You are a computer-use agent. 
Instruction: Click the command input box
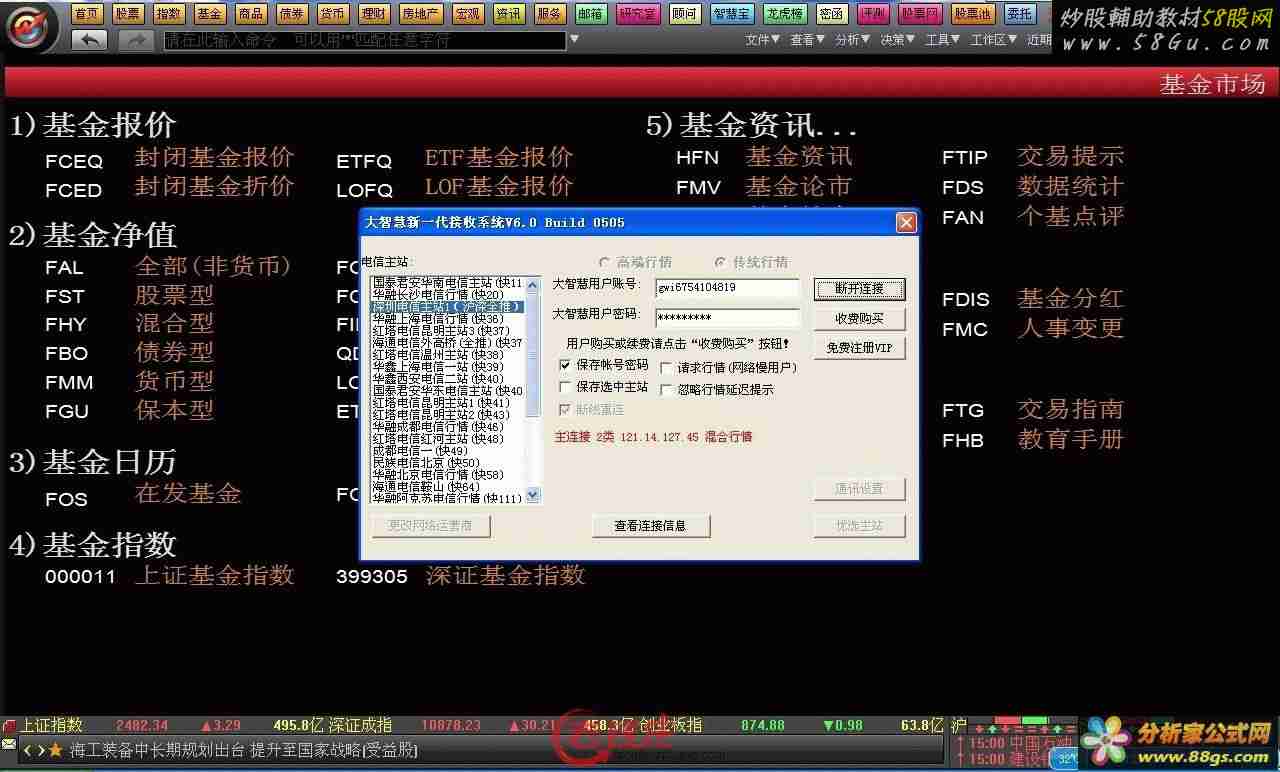tap(364, 40)
